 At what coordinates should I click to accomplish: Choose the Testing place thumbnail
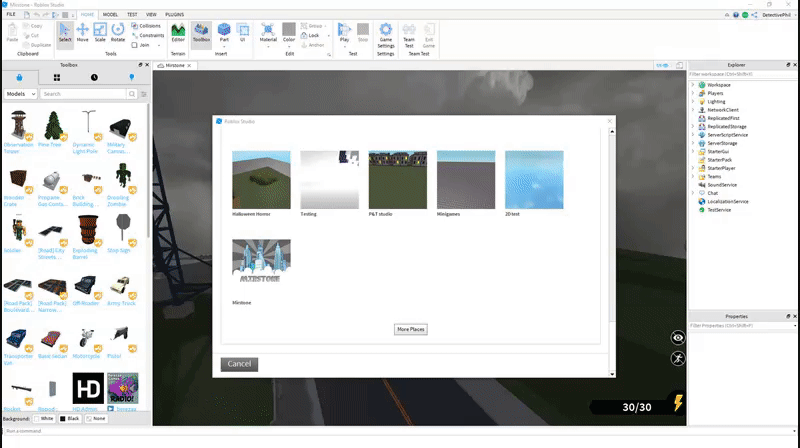pos(330,180)
